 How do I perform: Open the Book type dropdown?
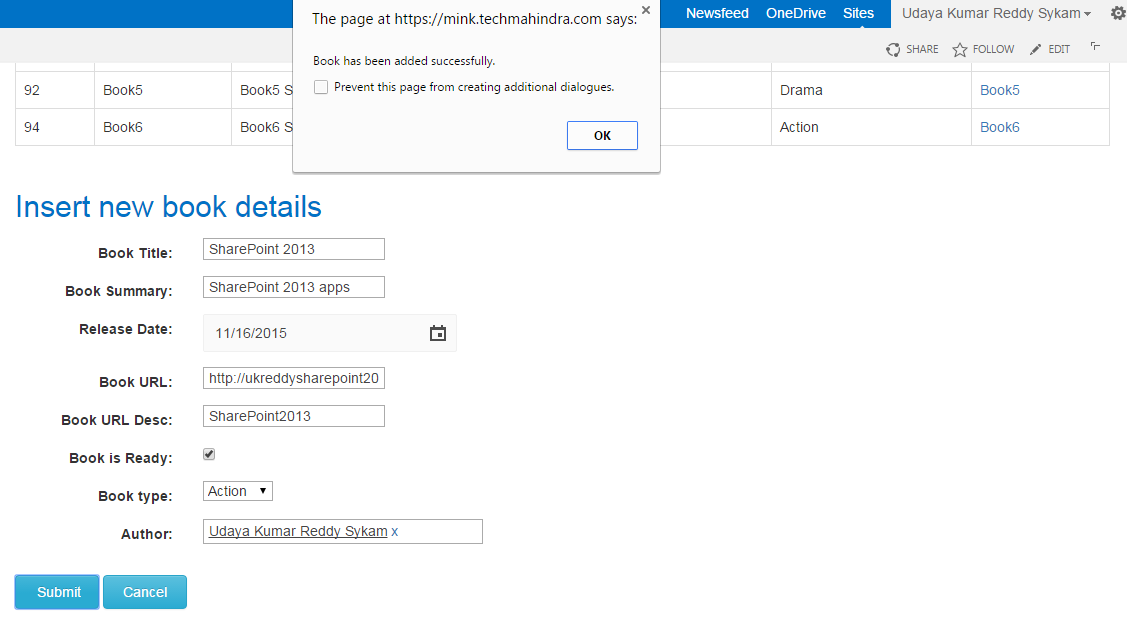[237, 490]
